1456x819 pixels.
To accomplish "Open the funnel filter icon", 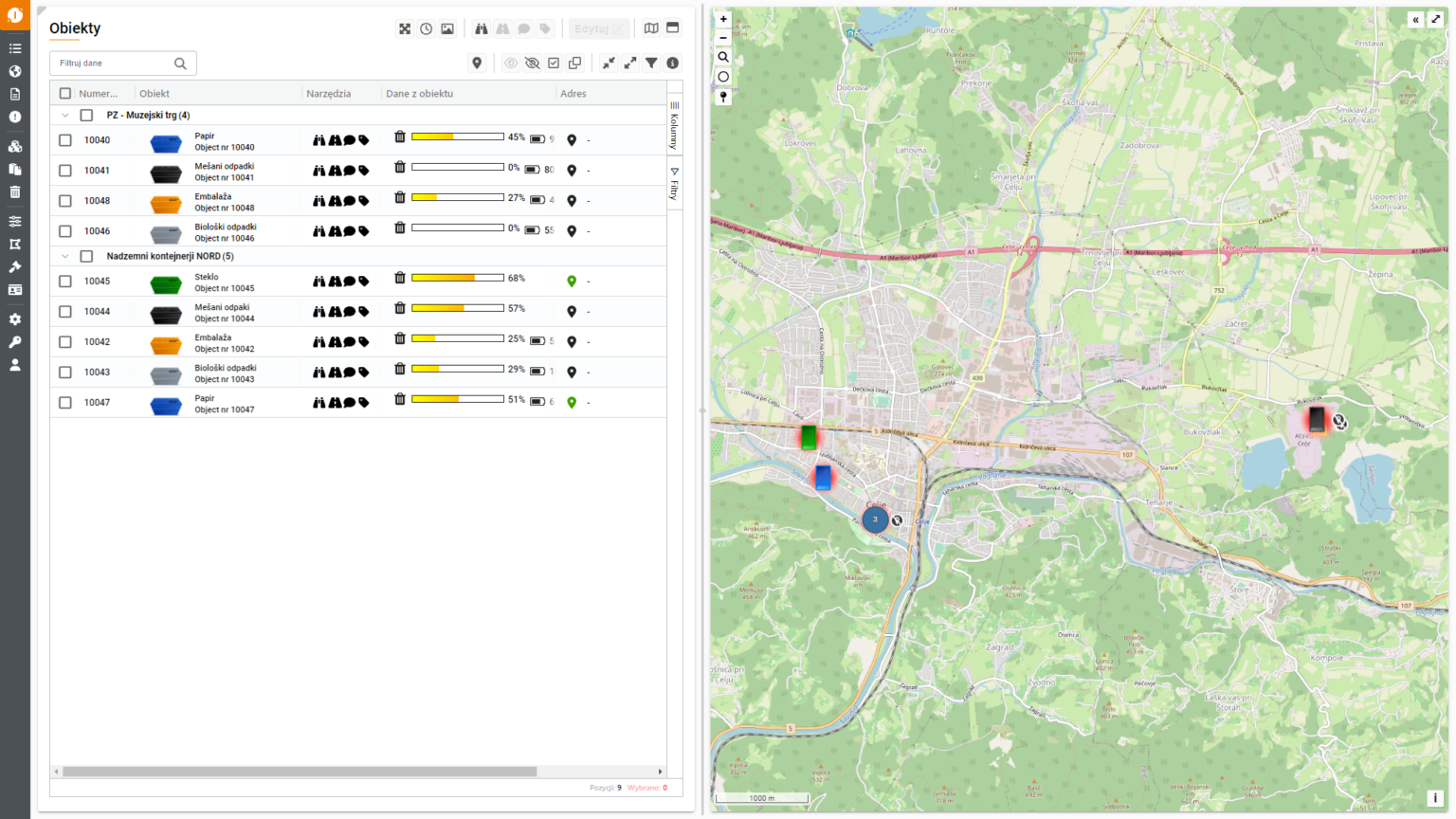I will tap(651, 63).
